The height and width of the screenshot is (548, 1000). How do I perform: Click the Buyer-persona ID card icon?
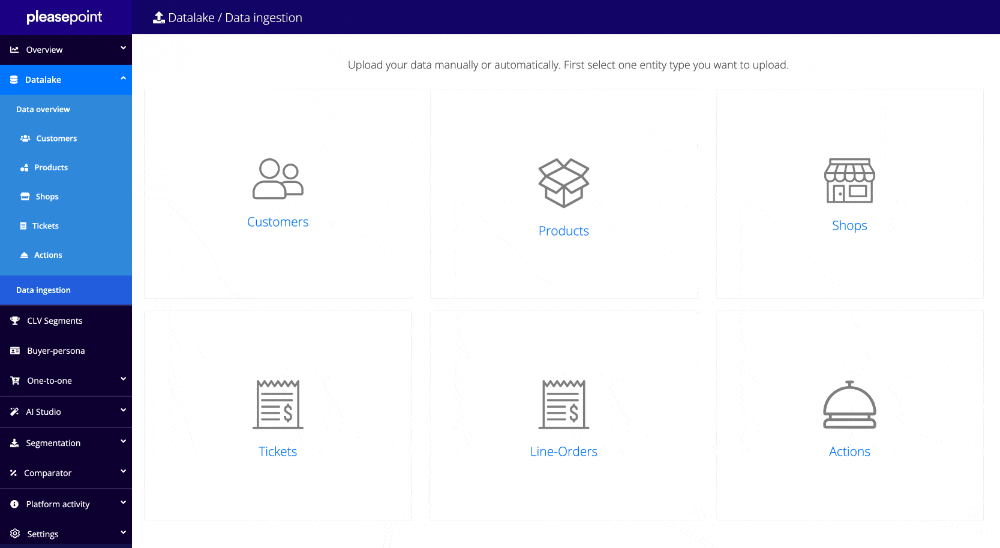15,351
